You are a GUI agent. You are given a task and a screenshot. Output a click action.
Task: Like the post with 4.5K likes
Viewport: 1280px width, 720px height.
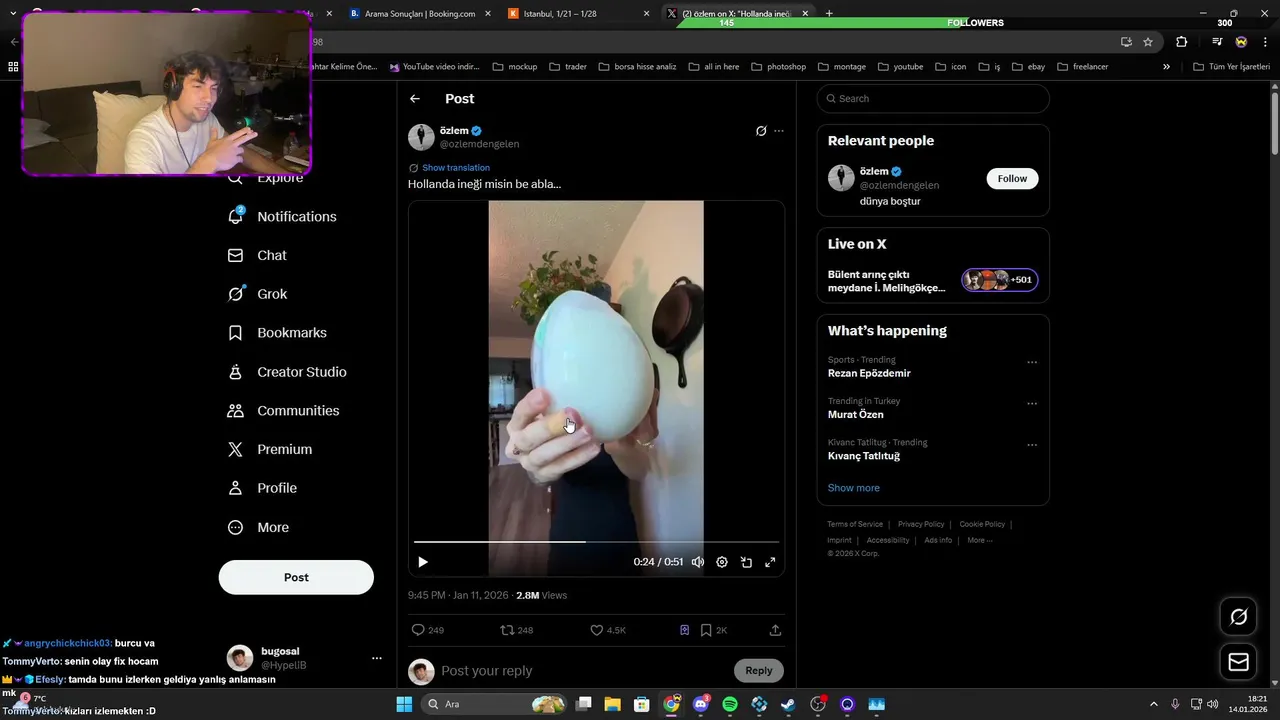608,630
